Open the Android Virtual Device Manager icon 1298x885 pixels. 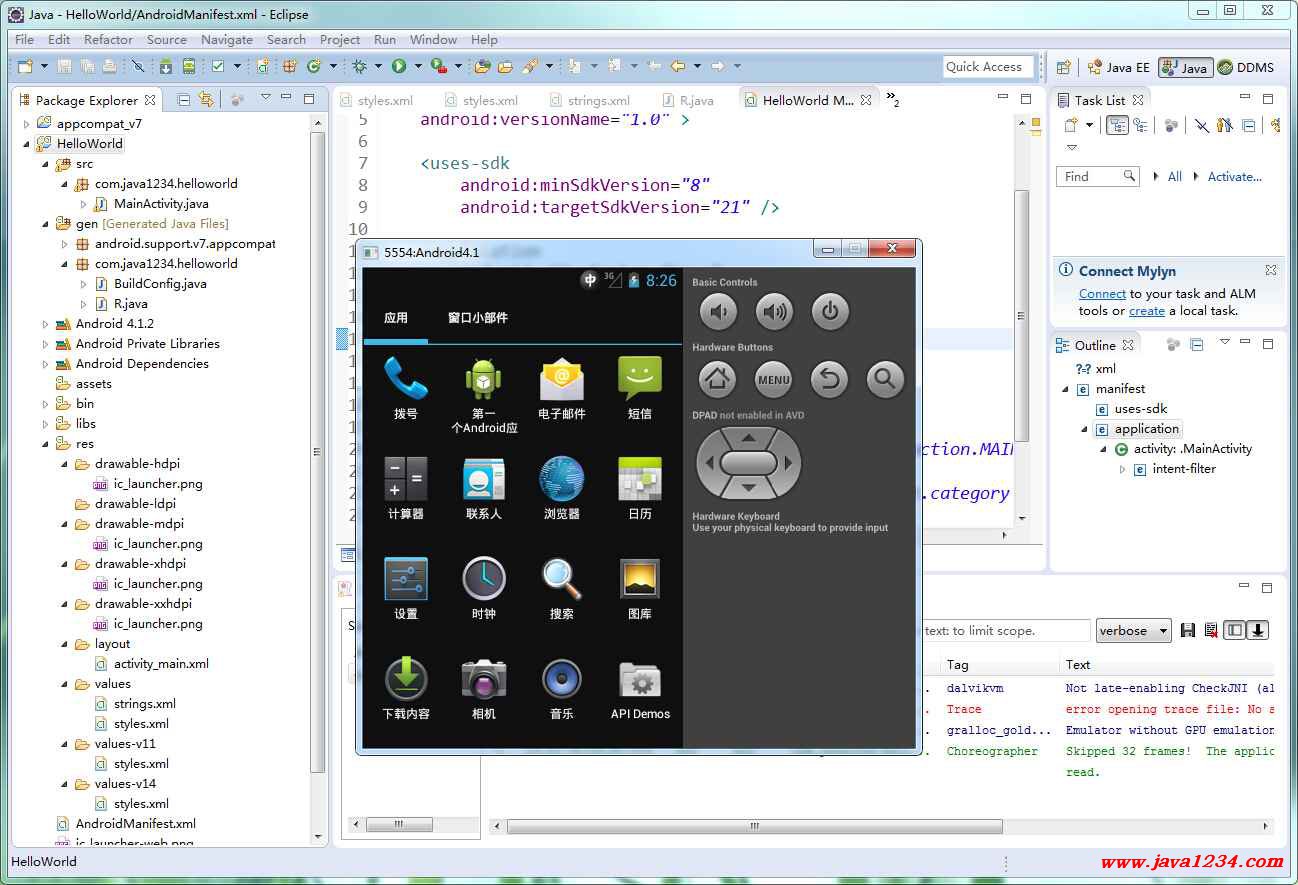click(x=188, y=66)
